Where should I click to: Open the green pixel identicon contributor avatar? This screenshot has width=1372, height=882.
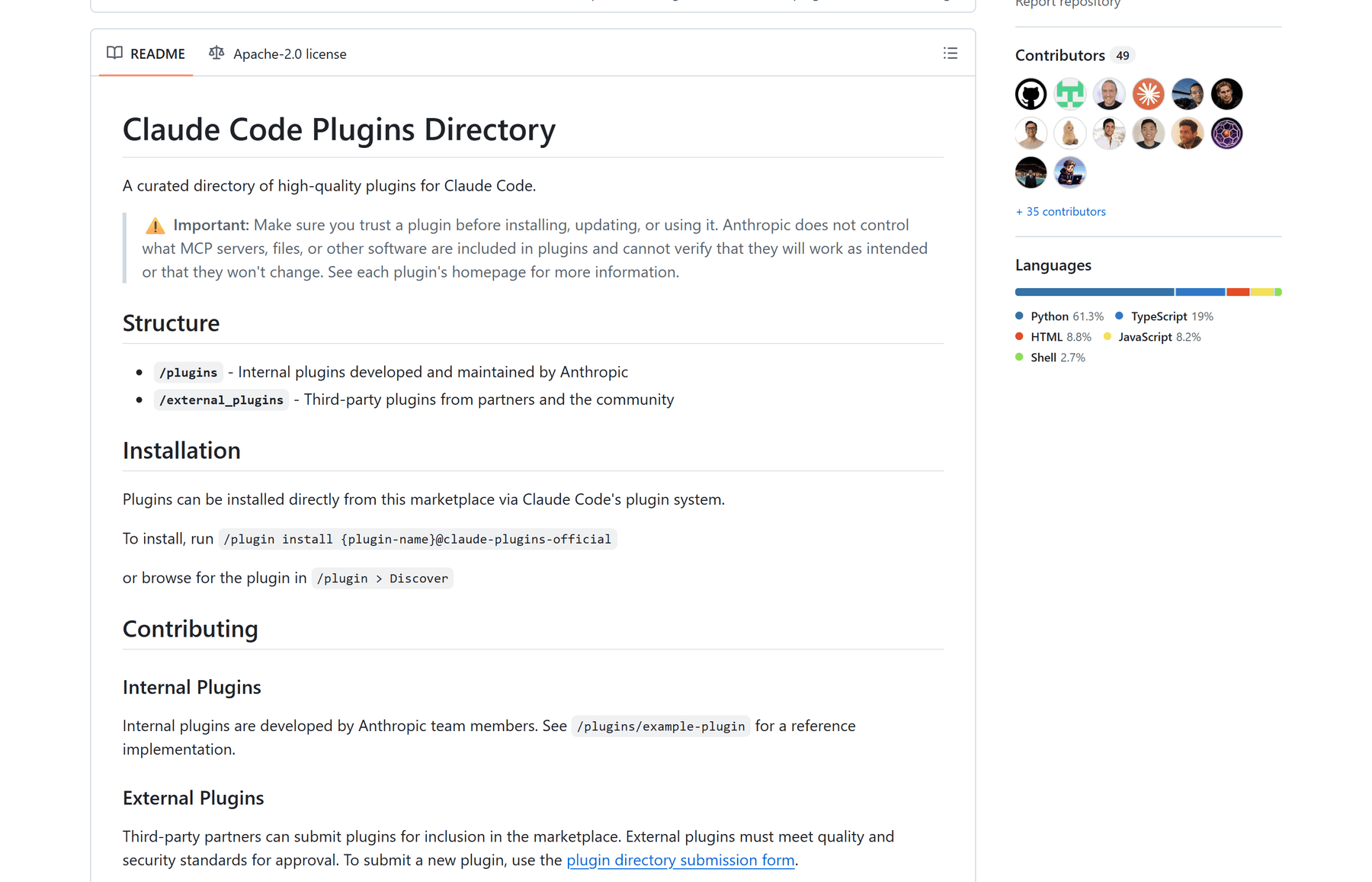point(1070,95)
